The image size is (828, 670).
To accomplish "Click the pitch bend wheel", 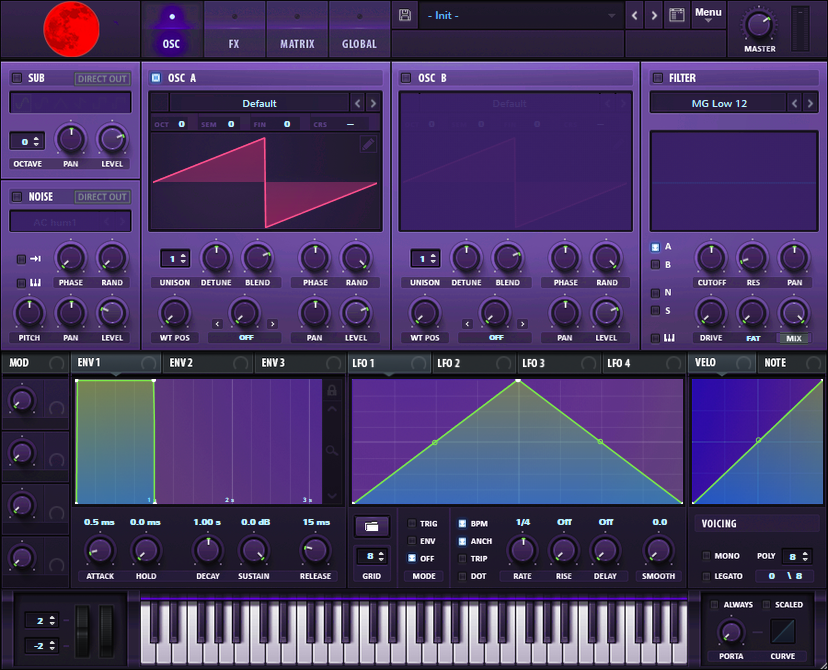I will [x=82, y=631].
